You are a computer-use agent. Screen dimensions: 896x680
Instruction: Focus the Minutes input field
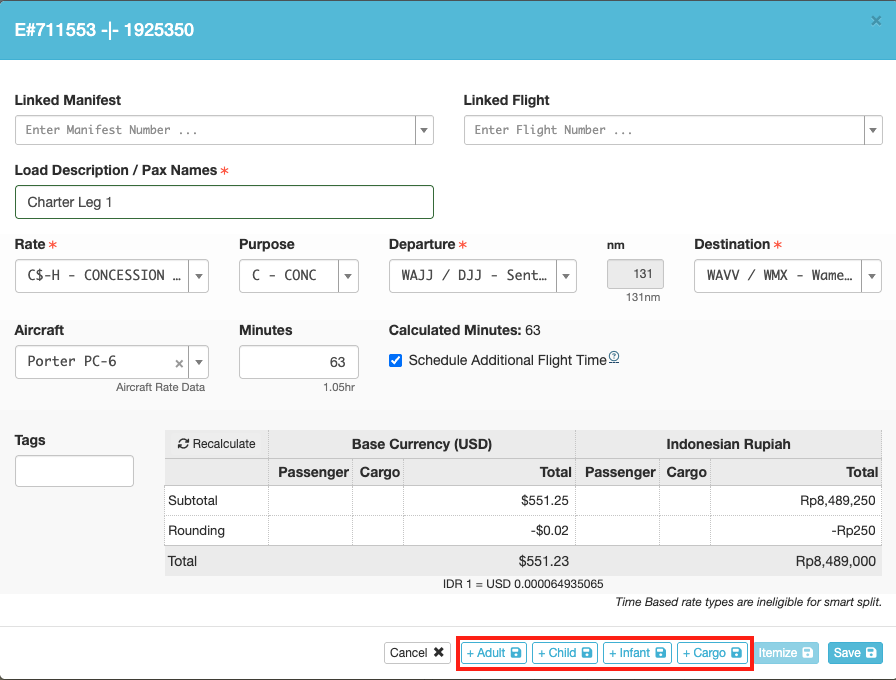coord(298,362)
